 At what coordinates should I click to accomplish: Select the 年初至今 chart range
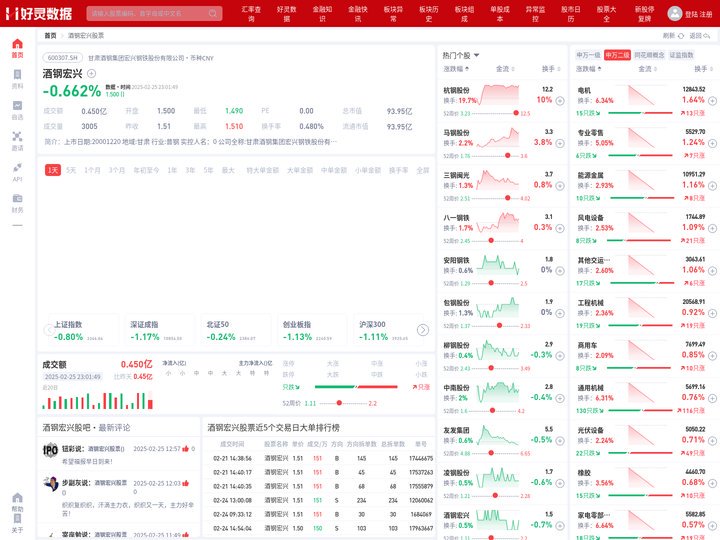(x=146, y=170)
